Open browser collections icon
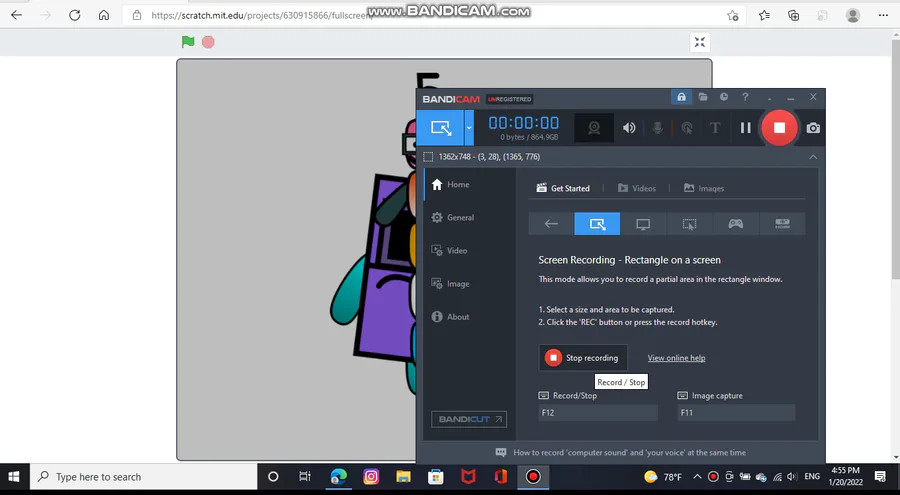900x495 pixels. click(x=793, y=16)
